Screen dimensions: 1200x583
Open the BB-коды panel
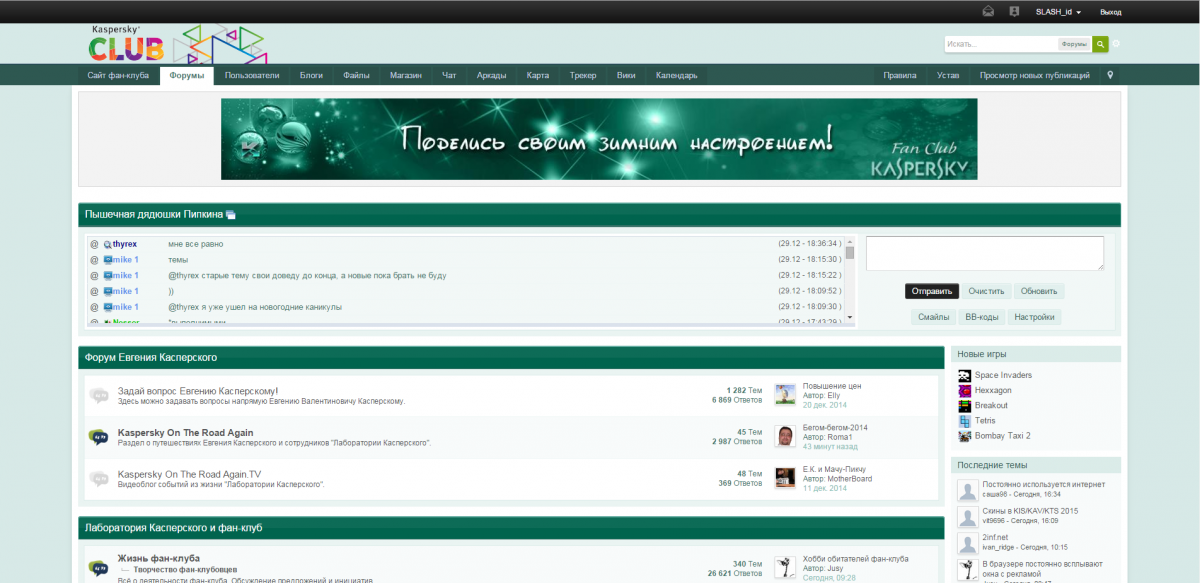(x=981, y=317)
